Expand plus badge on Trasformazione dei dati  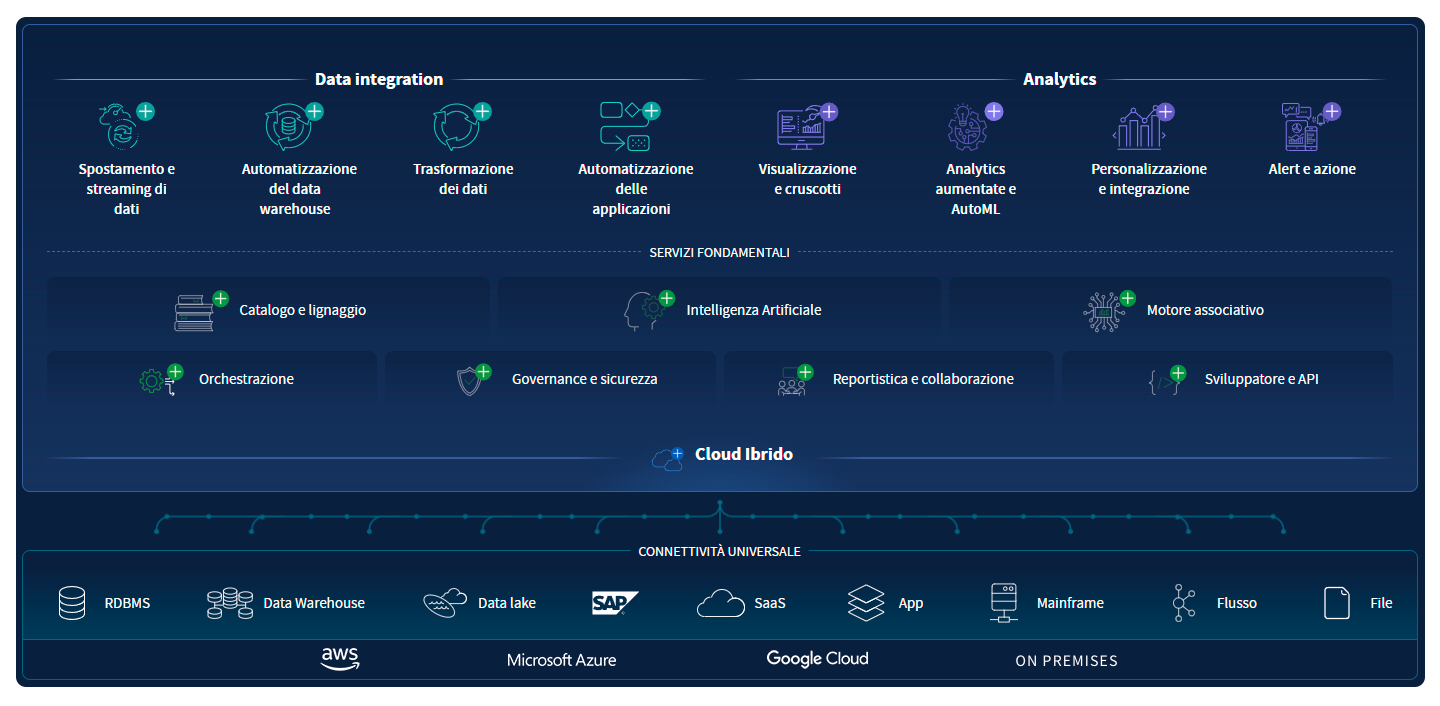(482, 111)
